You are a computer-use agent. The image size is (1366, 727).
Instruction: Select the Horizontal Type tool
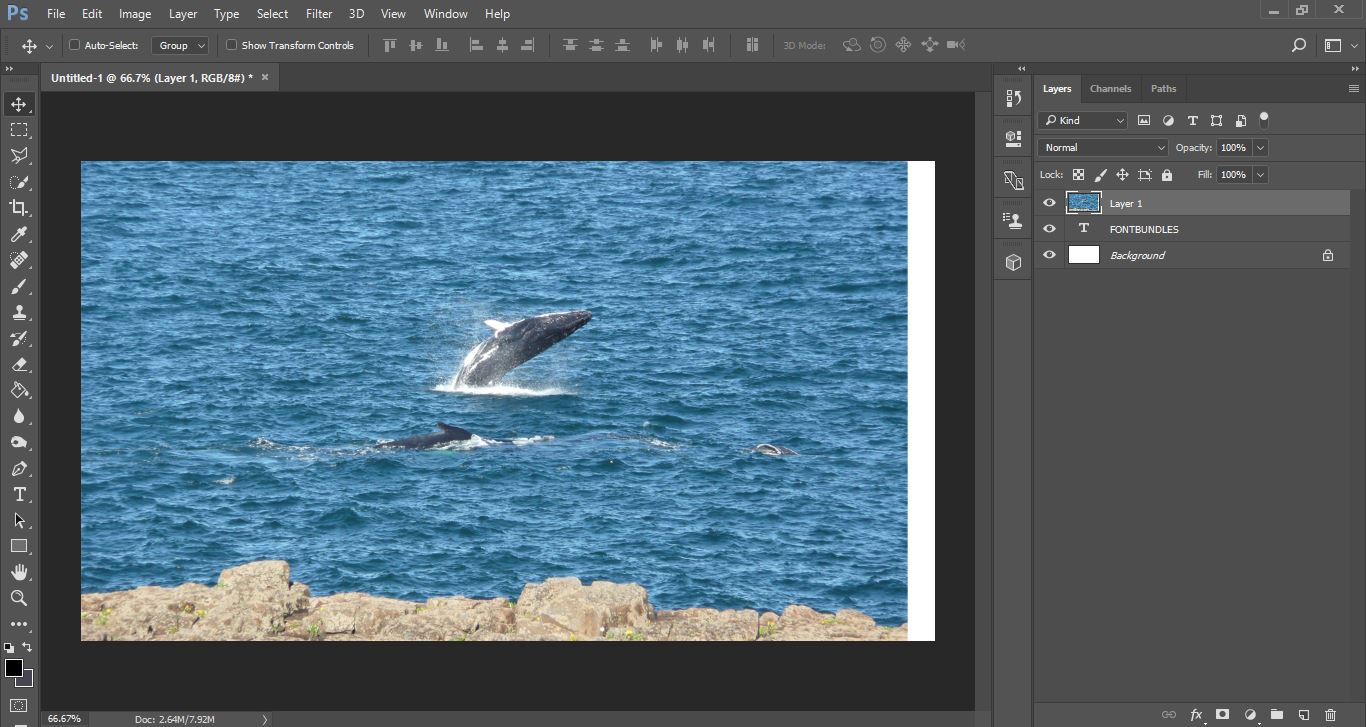click(x=19, y=494)
